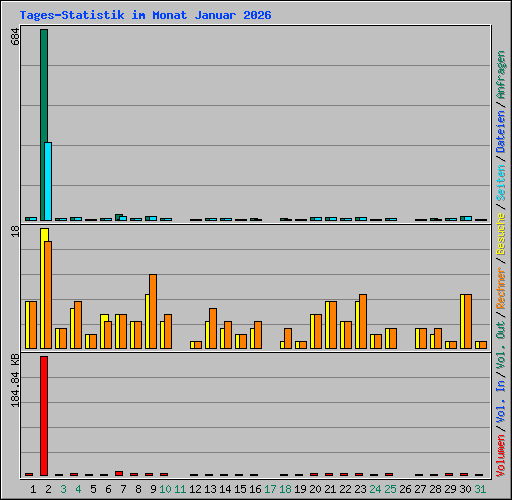Image resolution: width=512 pixels, height=500 pixels.
Task: Click day label 28 on the x-axis
Action: [435, 489]
